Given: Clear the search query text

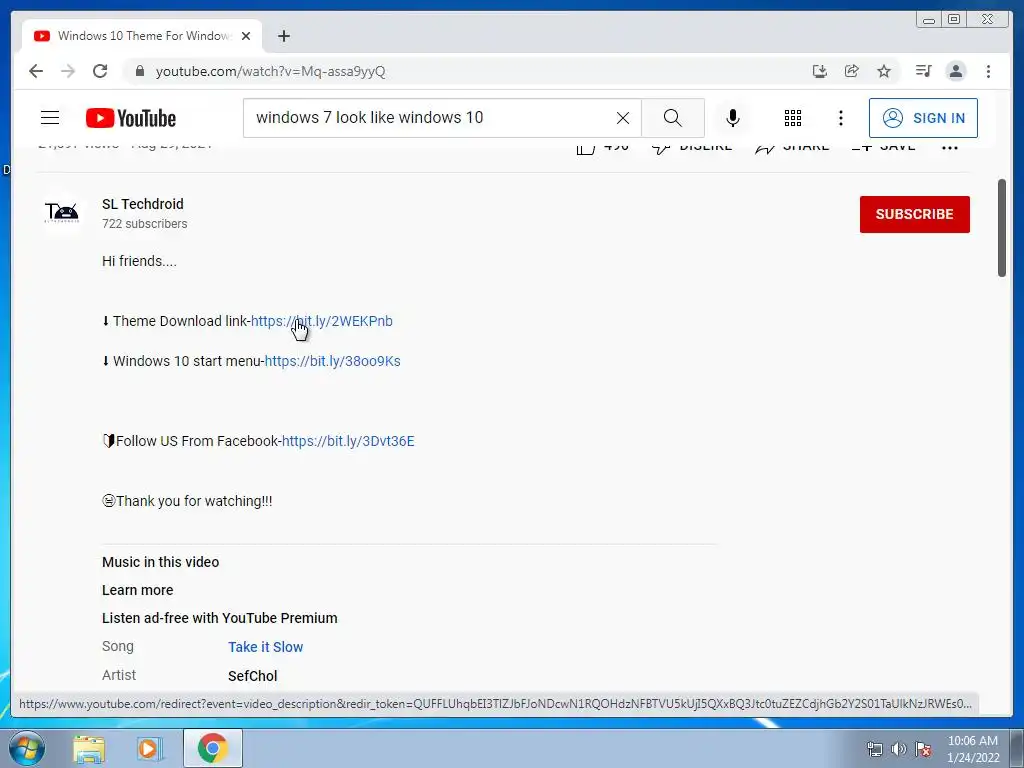Looking at the screenshot, I should click(623, 118).
